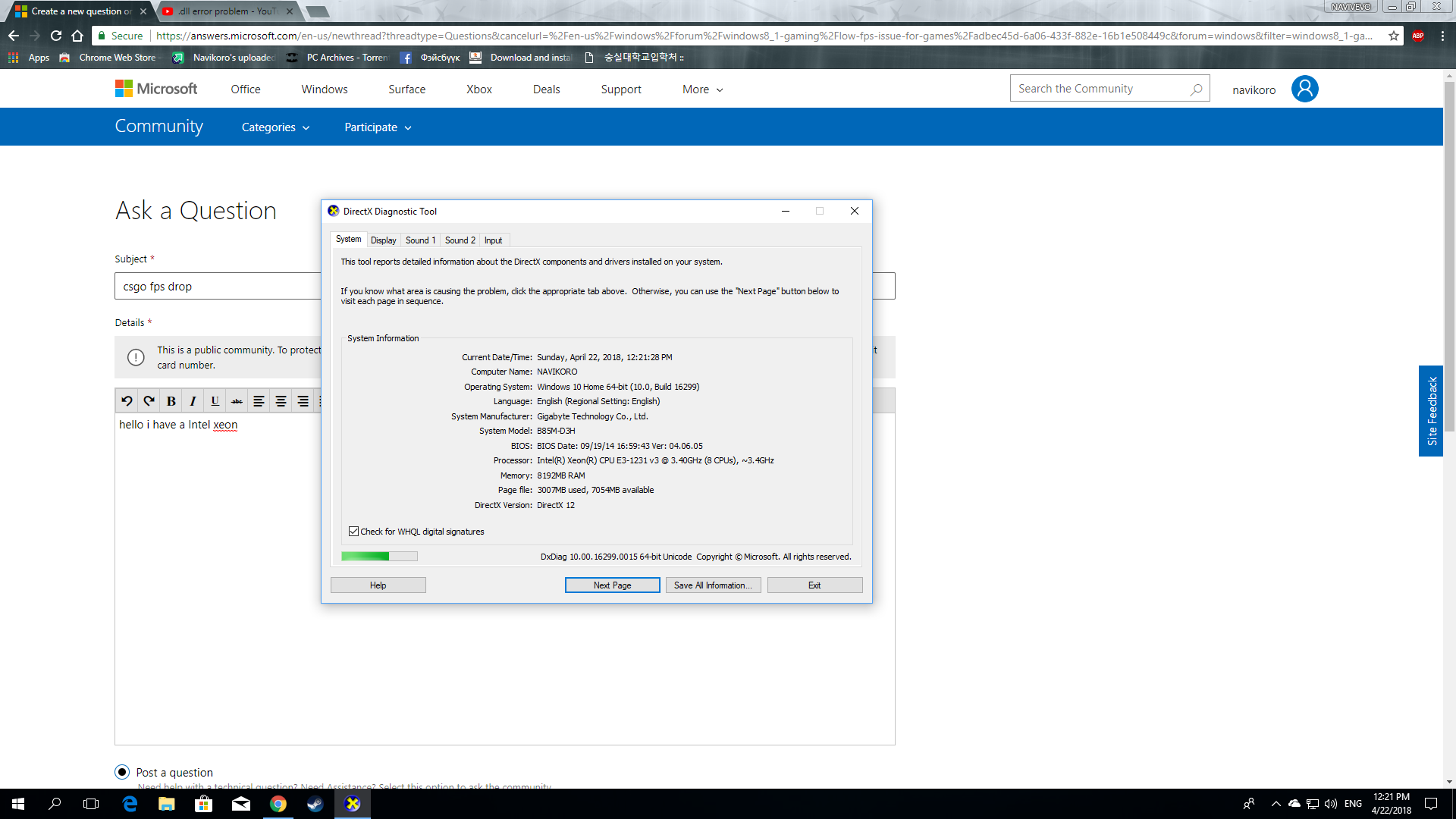Switch to DxDiag Input tab
1456x819 pixels.
coord(493,240)
